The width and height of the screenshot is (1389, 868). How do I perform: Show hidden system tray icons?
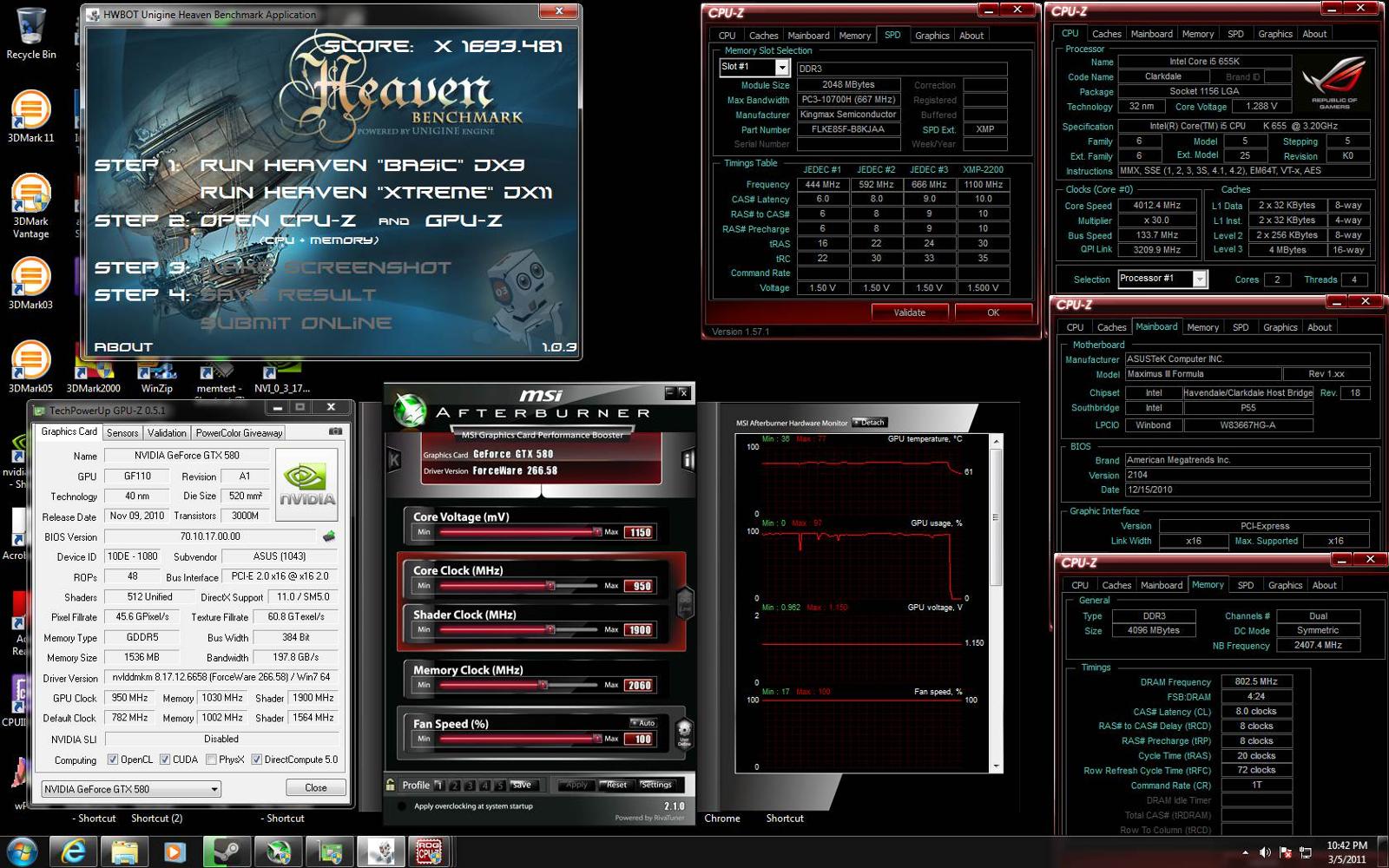1245,852
